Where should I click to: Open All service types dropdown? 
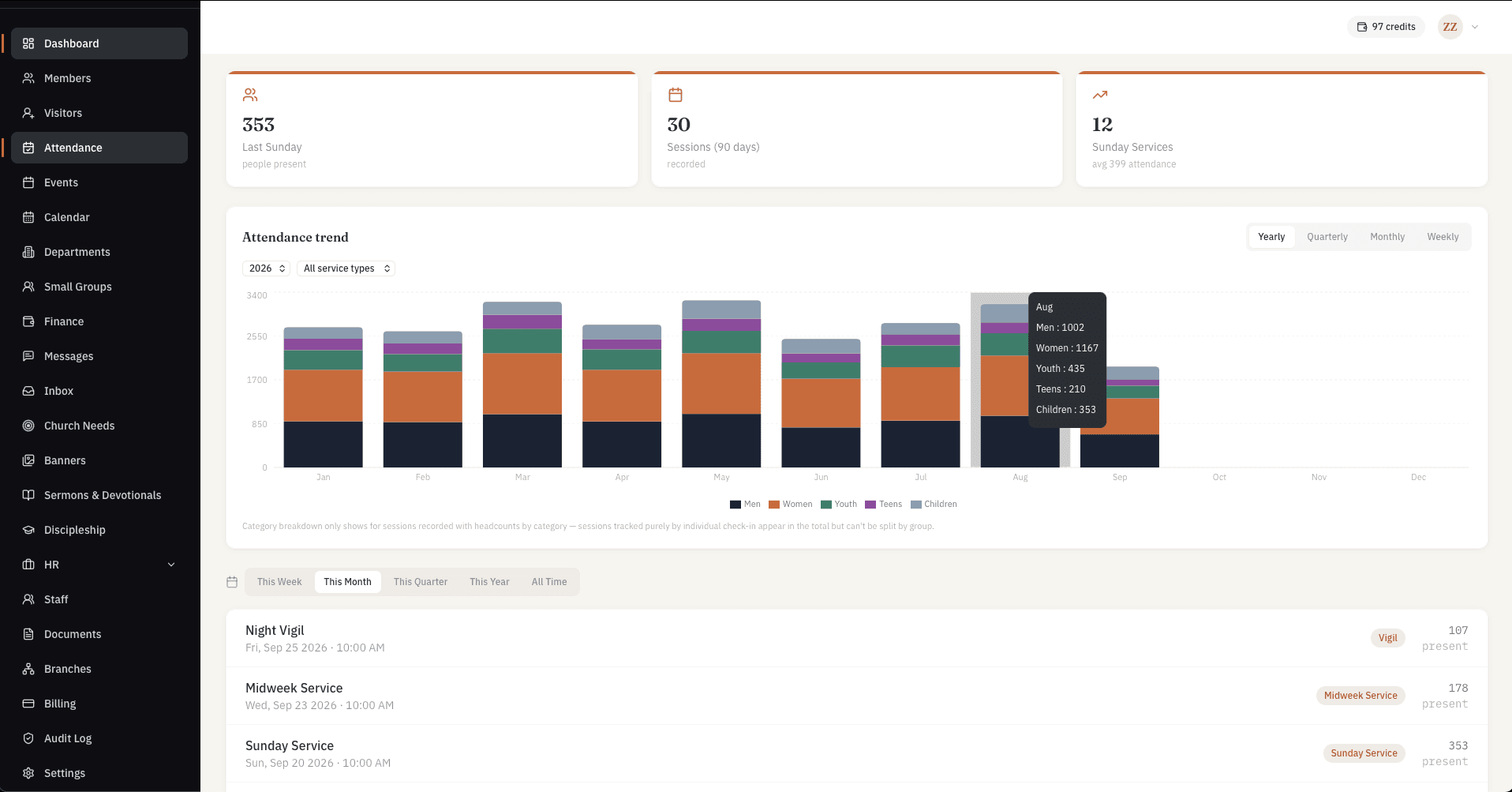346,268
